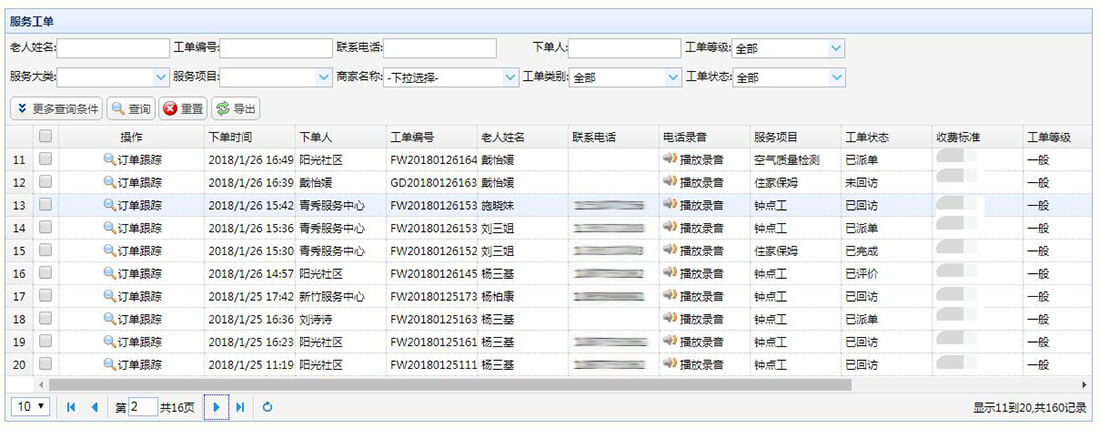Click the 老人姓名 input field

click(x=115, y=48)
